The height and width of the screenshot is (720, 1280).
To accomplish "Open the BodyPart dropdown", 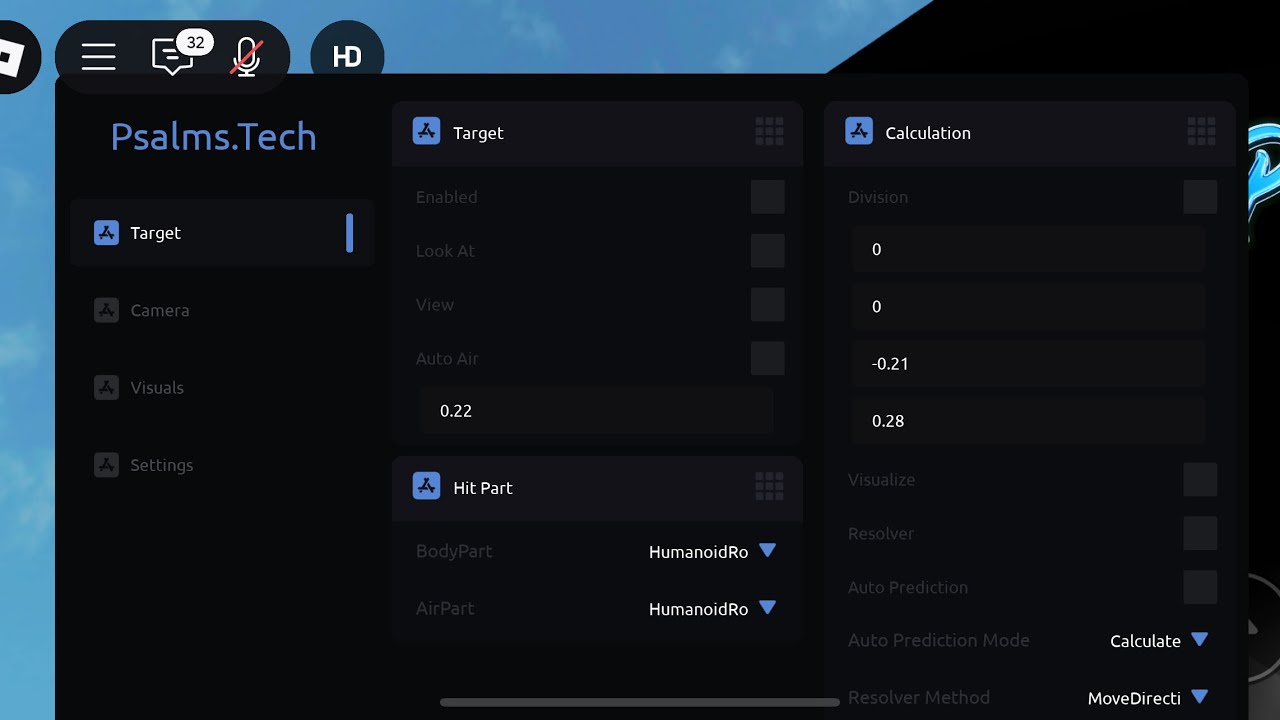I will pos(712,551).
